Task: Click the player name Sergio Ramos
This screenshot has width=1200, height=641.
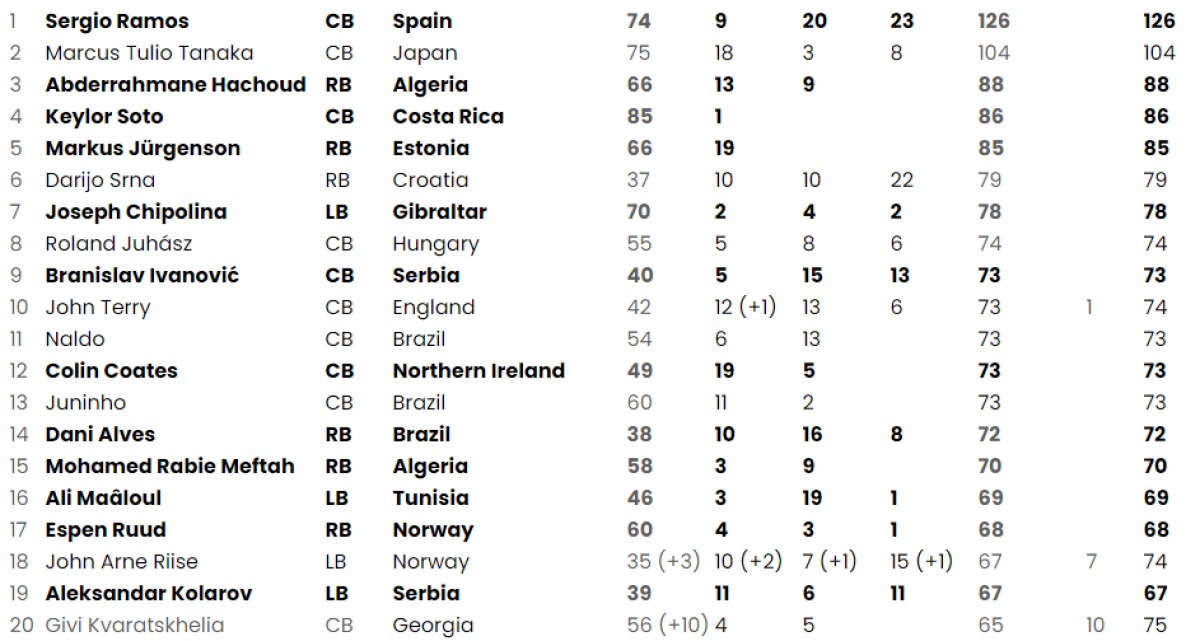Action: [117, 21]
